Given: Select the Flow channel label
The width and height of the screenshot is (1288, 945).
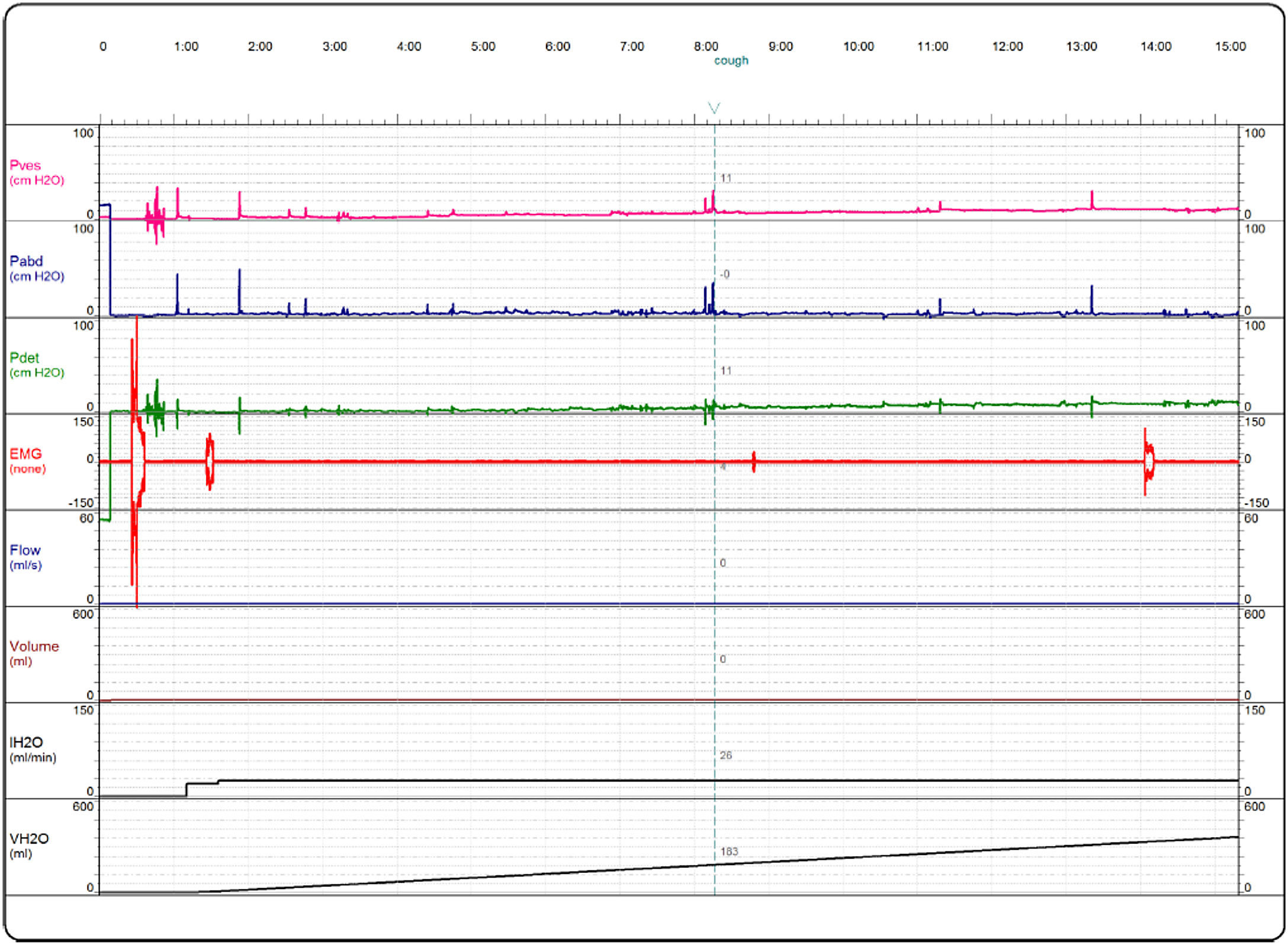Looking at the screenshot, I should (25, 550).
